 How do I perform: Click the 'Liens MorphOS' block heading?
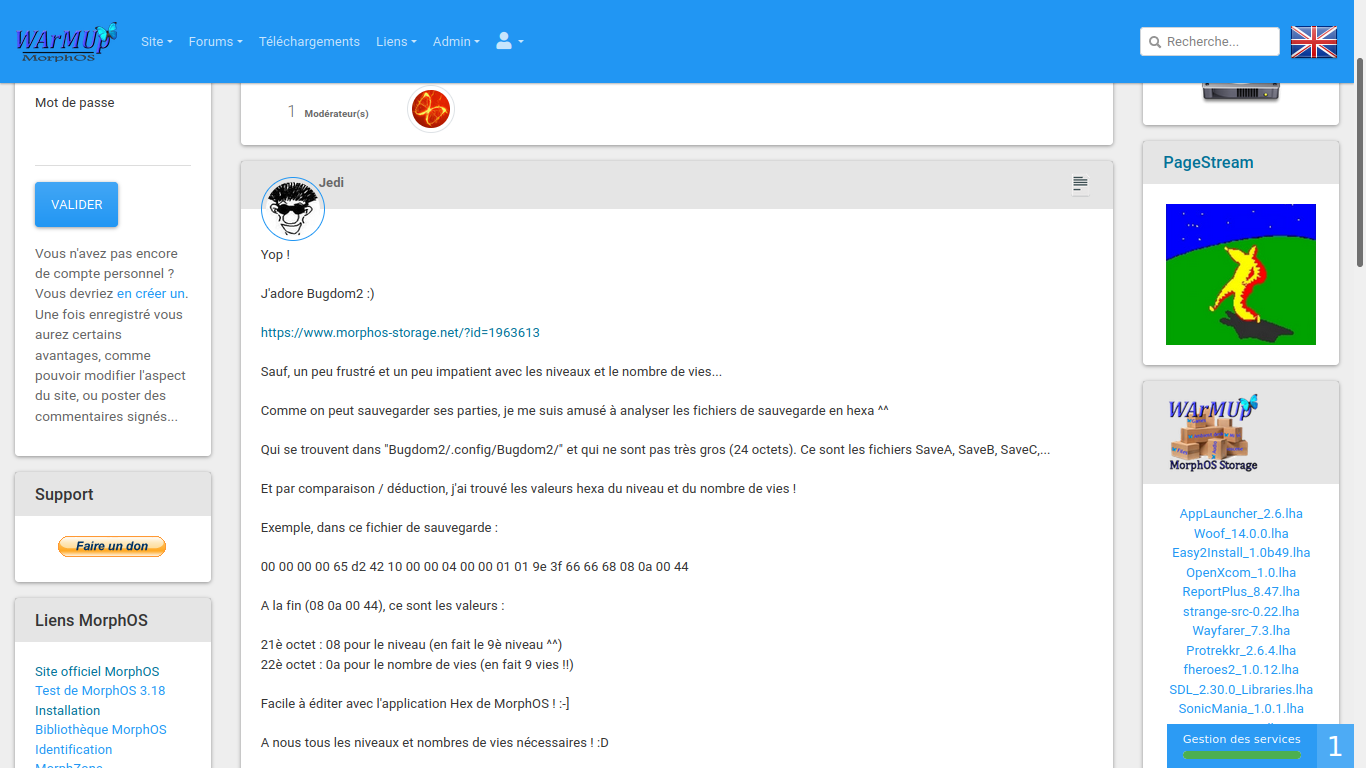coord(91,620)
